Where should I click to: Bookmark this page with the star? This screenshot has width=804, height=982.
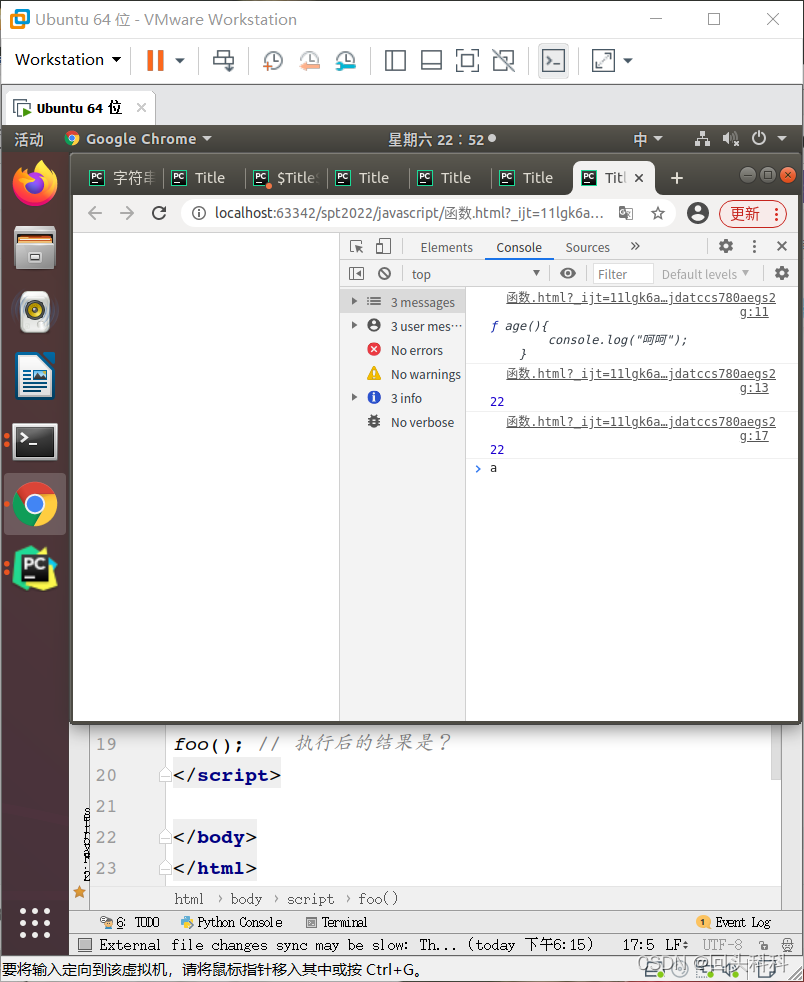[657, 214]
